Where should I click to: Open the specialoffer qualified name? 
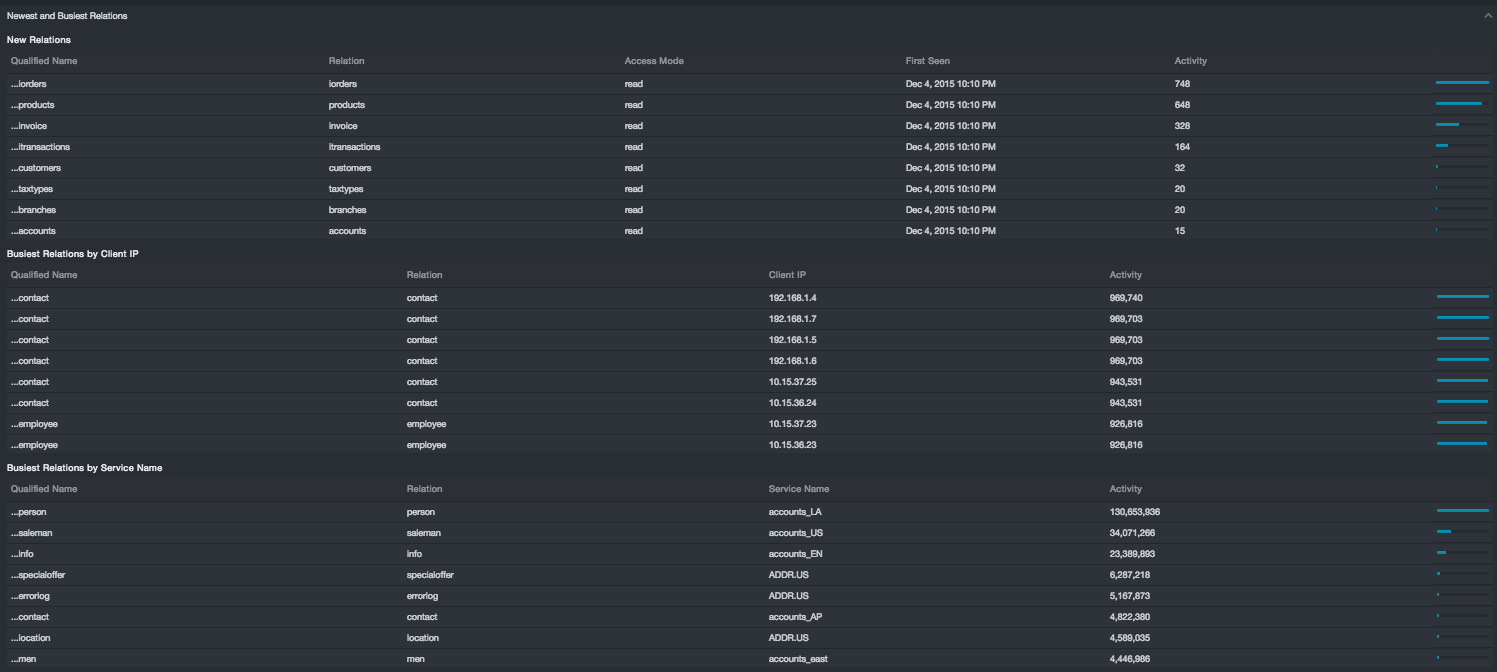coord(38,575)
